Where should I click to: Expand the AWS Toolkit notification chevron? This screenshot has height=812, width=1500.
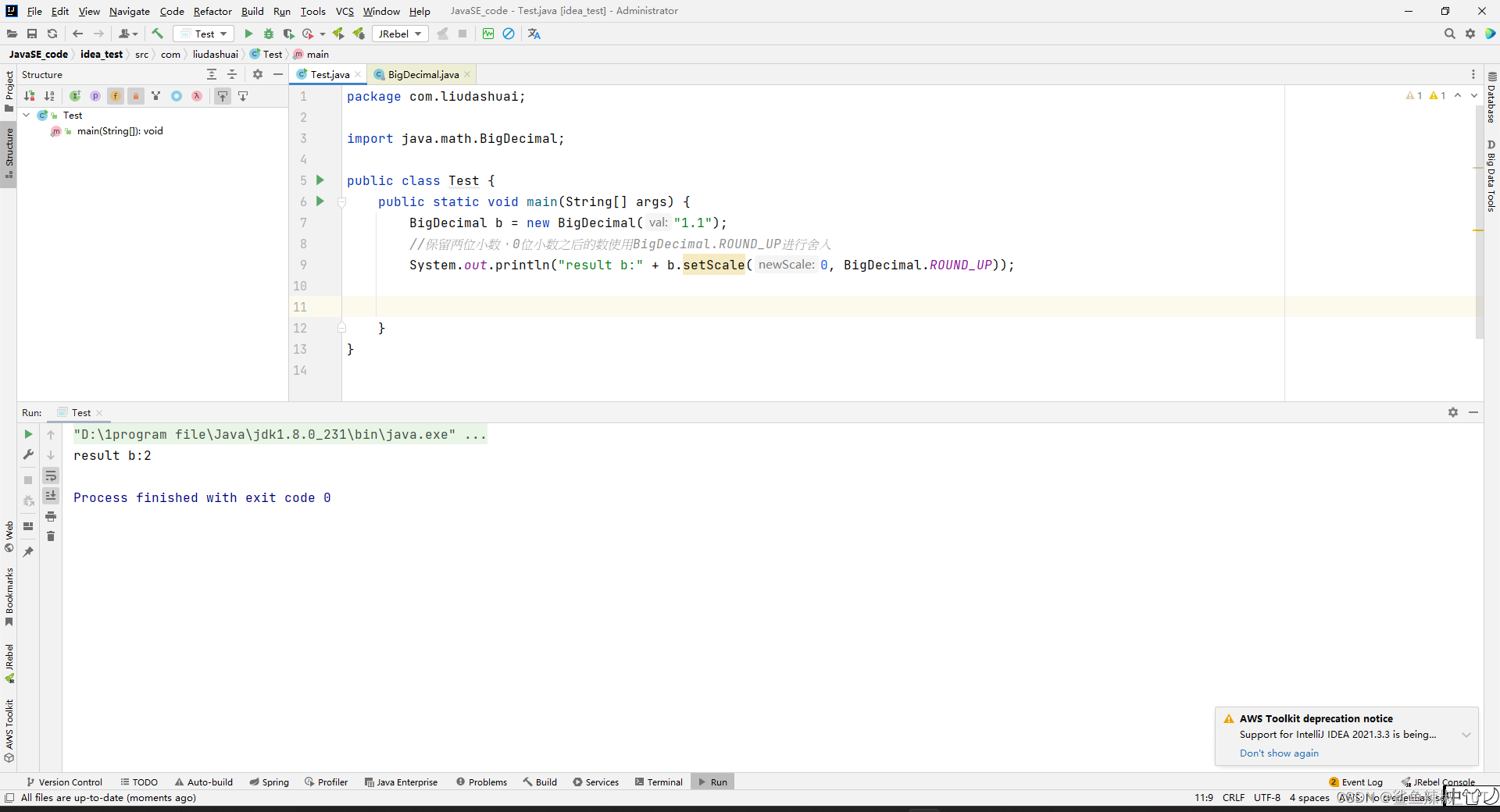[x=1466, y=735]
